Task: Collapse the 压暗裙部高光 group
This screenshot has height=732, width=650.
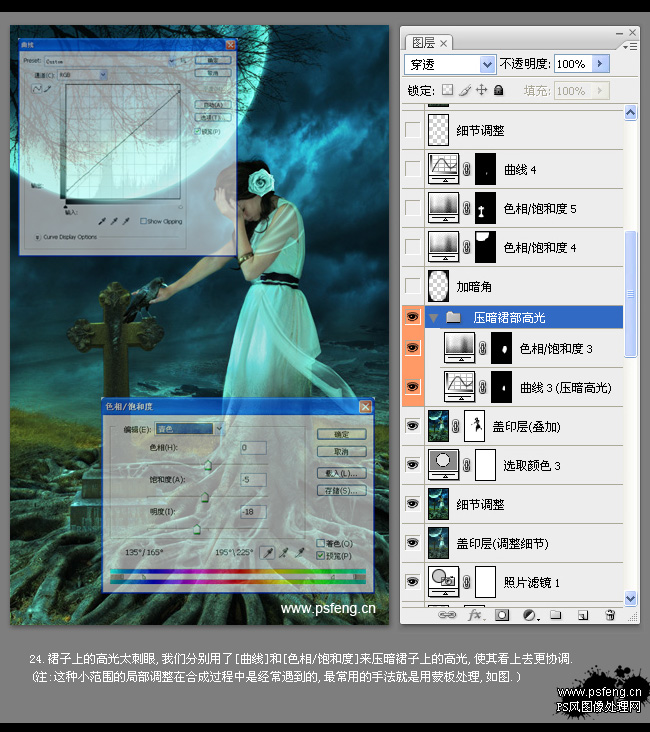Action: (x=434, y=318)
